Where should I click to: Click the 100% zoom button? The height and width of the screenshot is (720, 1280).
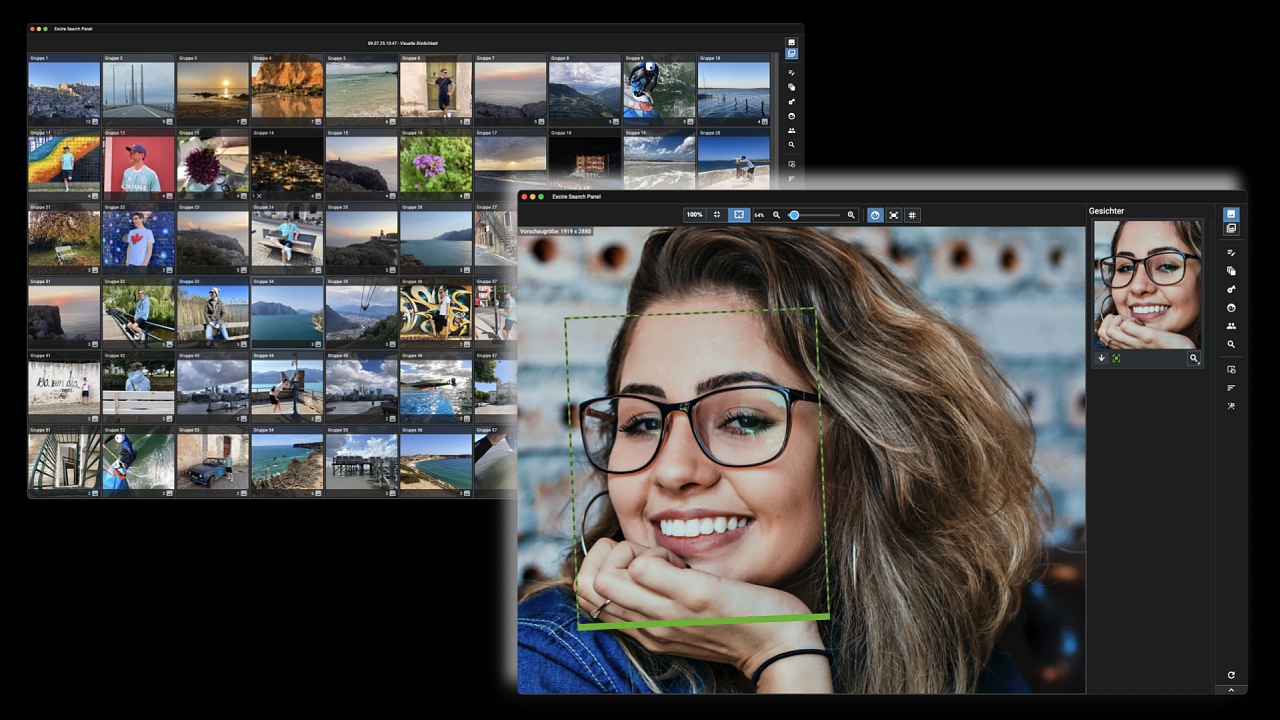(694, 215)
